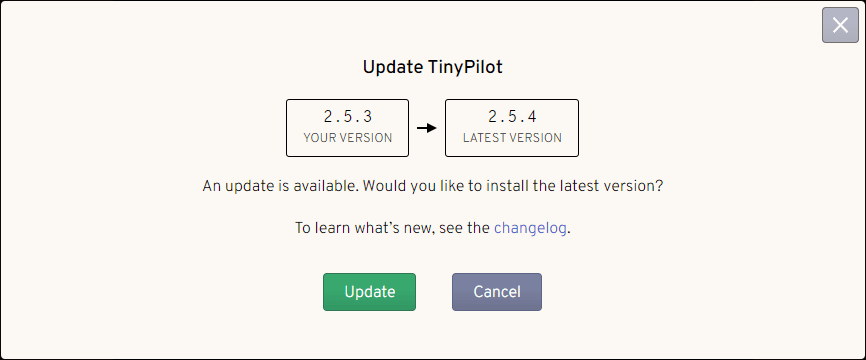Screen dimensions: 866x360
Task: Click the "To learn what's new" text
Action: point(363,228)
